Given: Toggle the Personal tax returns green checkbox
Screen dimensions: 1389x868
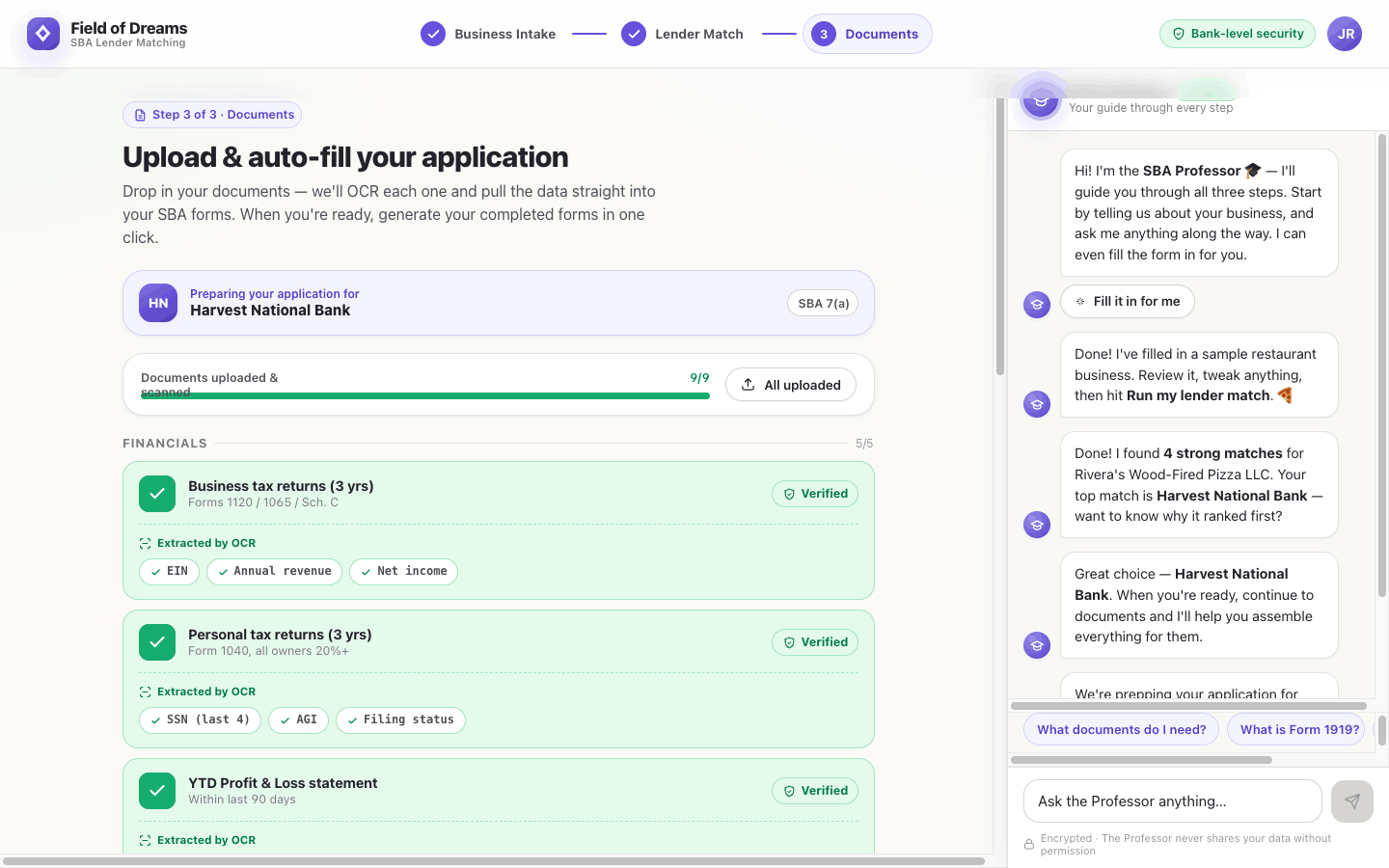Looking at the screenshot, I should pos(157,642).
